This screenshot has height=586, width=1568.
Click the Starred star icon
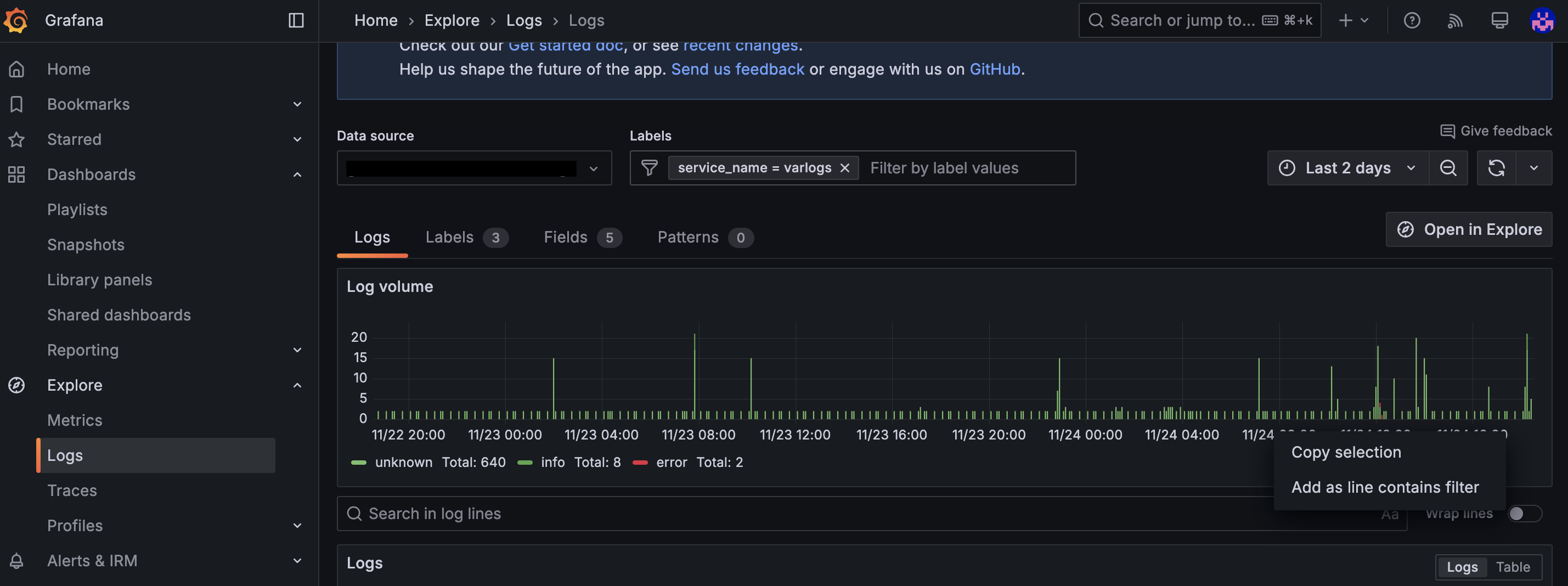point(16,139)
